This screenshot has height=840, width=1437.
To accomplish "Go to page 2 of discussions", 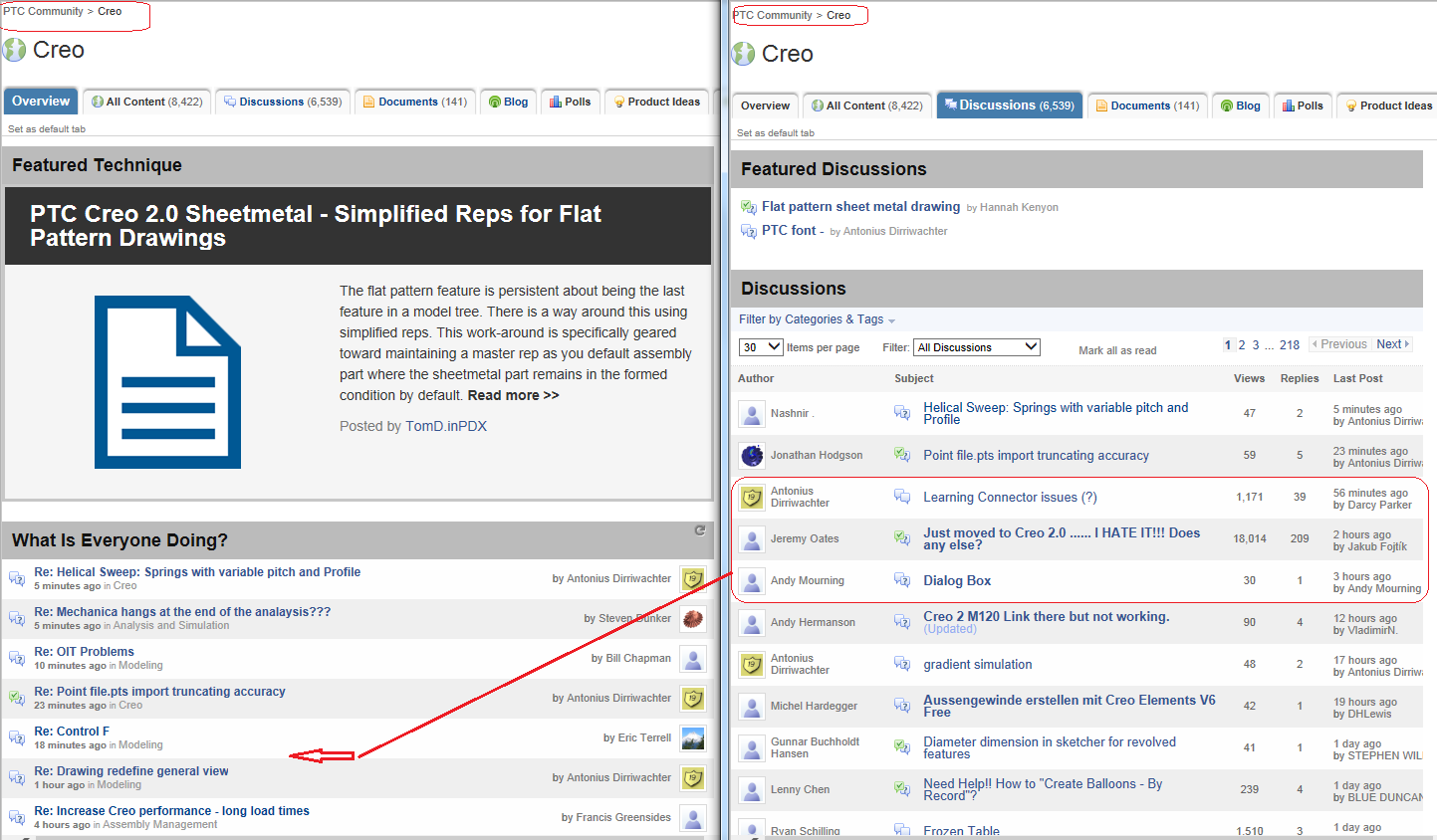I will click(x=1242, y=345).
